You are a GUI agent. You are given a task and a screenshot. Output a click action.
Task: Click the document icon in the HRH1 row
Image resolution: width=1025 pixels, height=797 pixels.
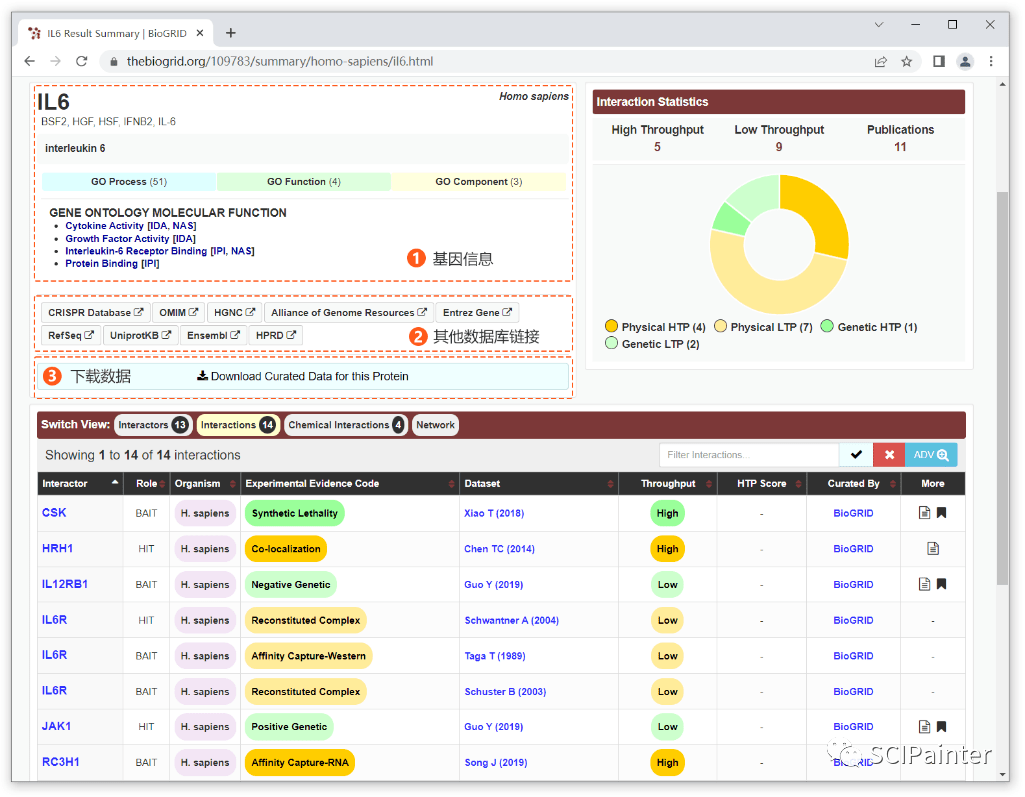[932, 549]
